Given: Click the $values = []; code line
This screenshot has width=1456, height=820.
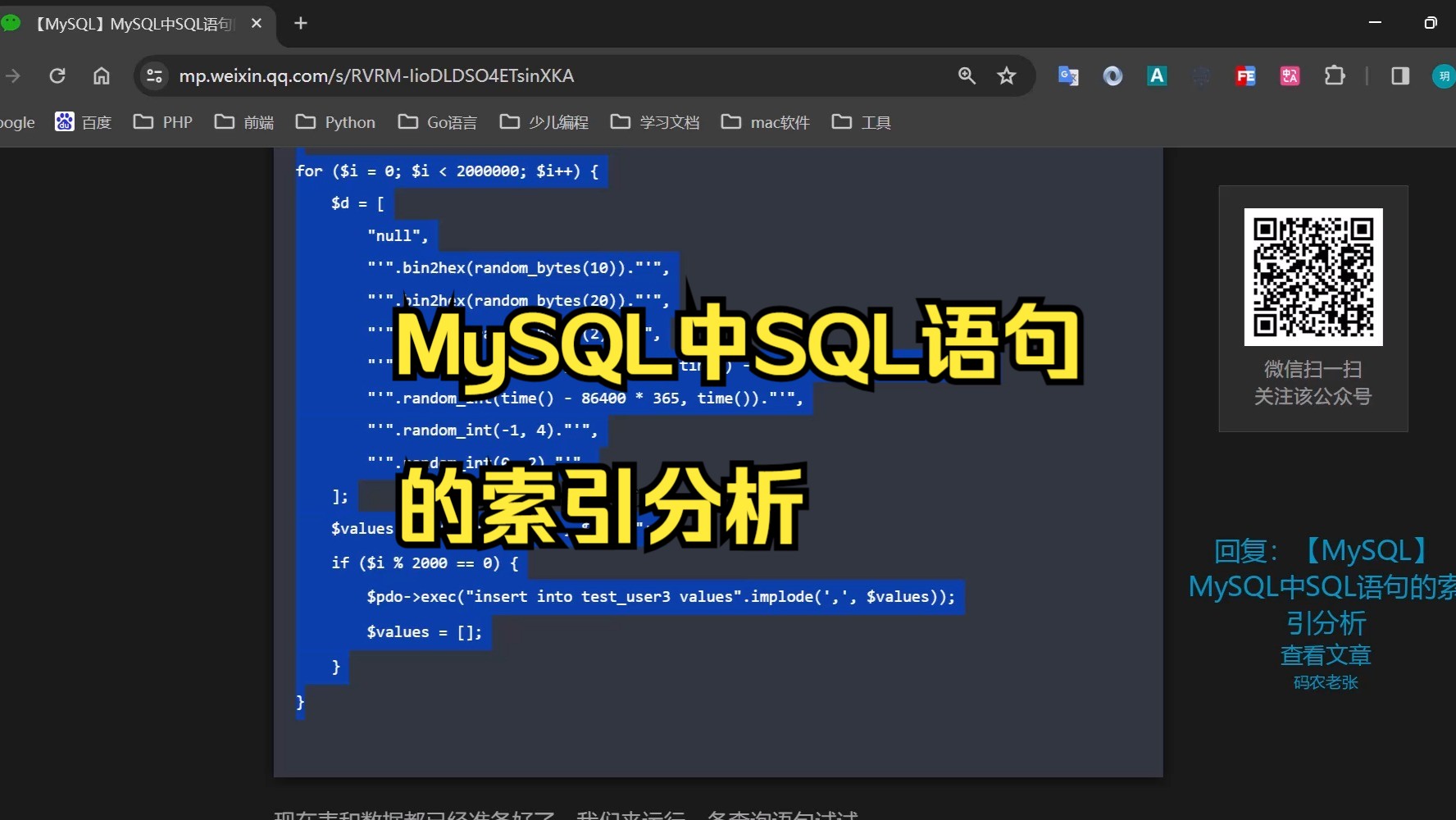Looking at the screenshot, I should (424, 632).
